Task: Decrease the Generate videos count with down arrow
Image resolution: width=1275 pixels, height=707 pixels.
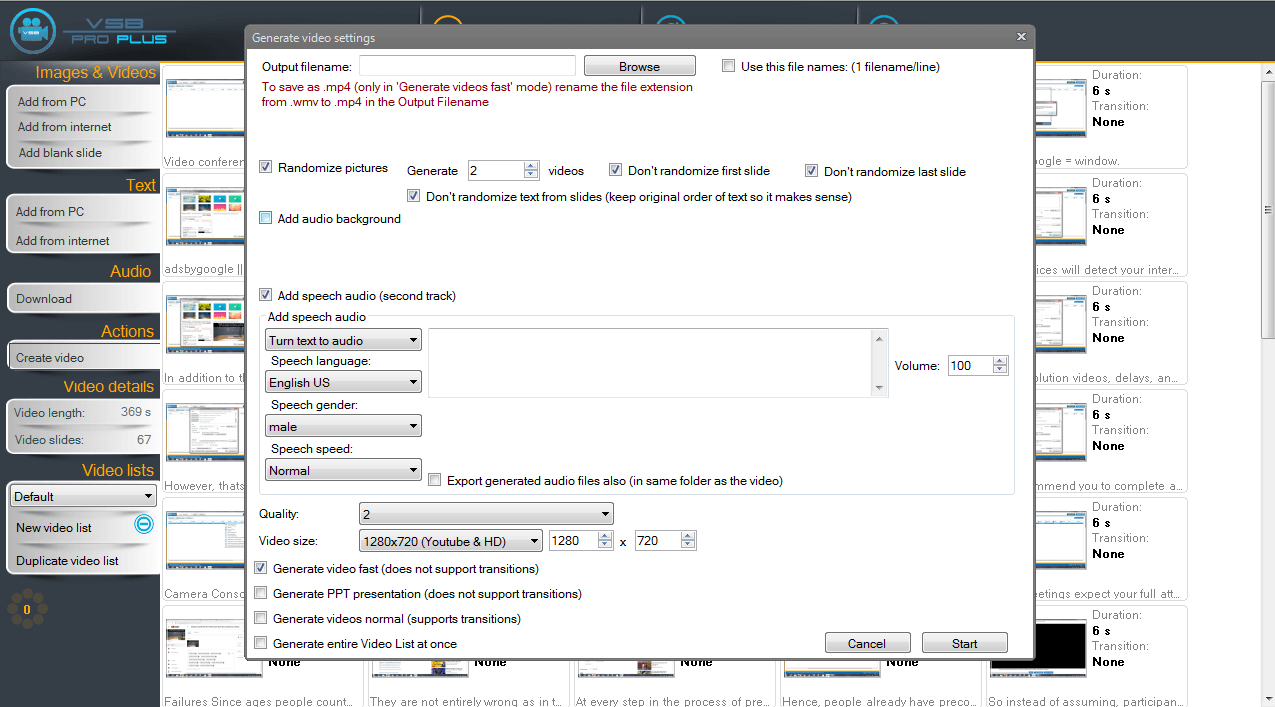Action: pyautogui.click(x=531, y=175)
